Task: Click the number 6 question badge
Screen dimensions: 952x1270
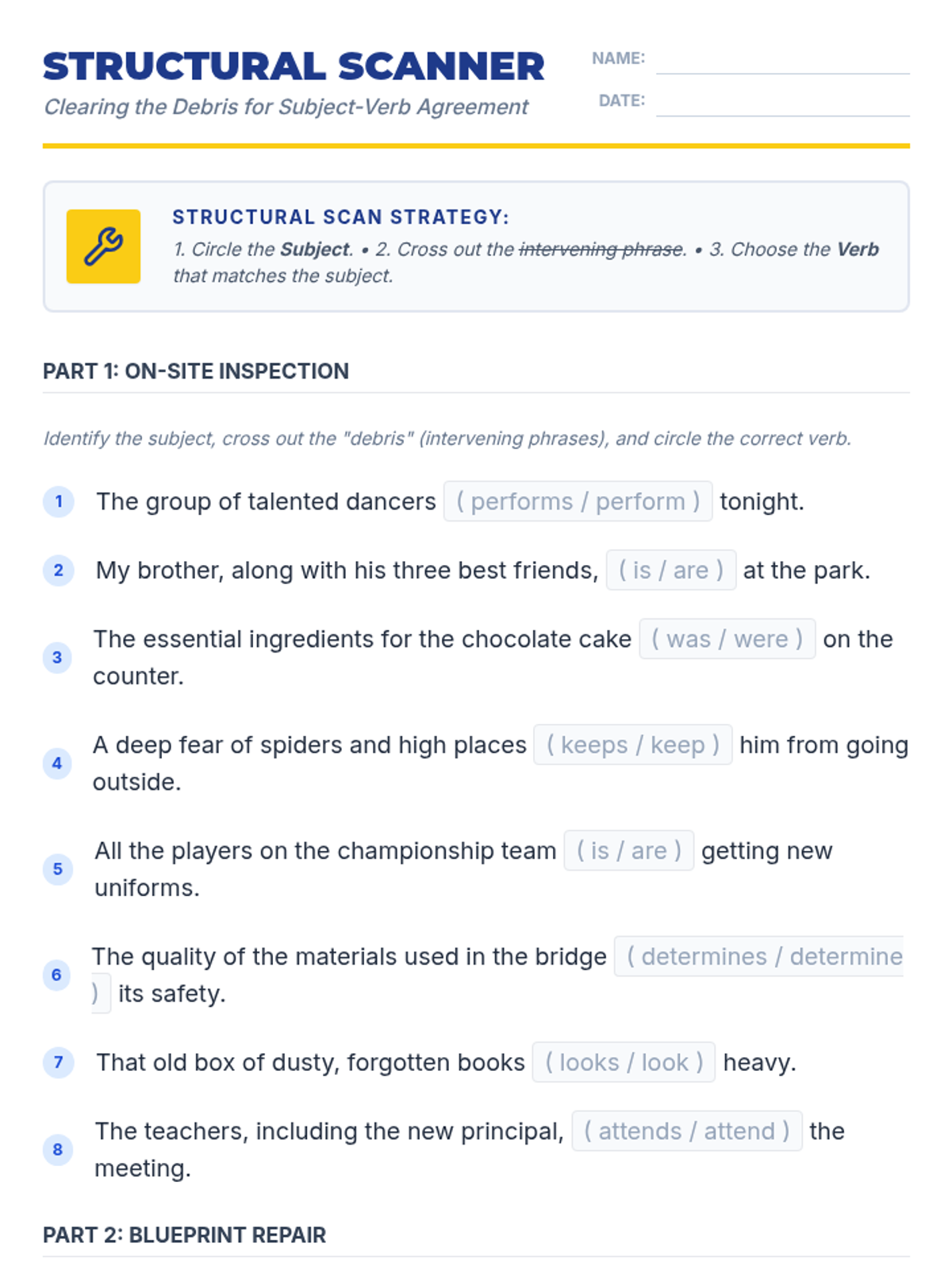Action: pos(56,975)
